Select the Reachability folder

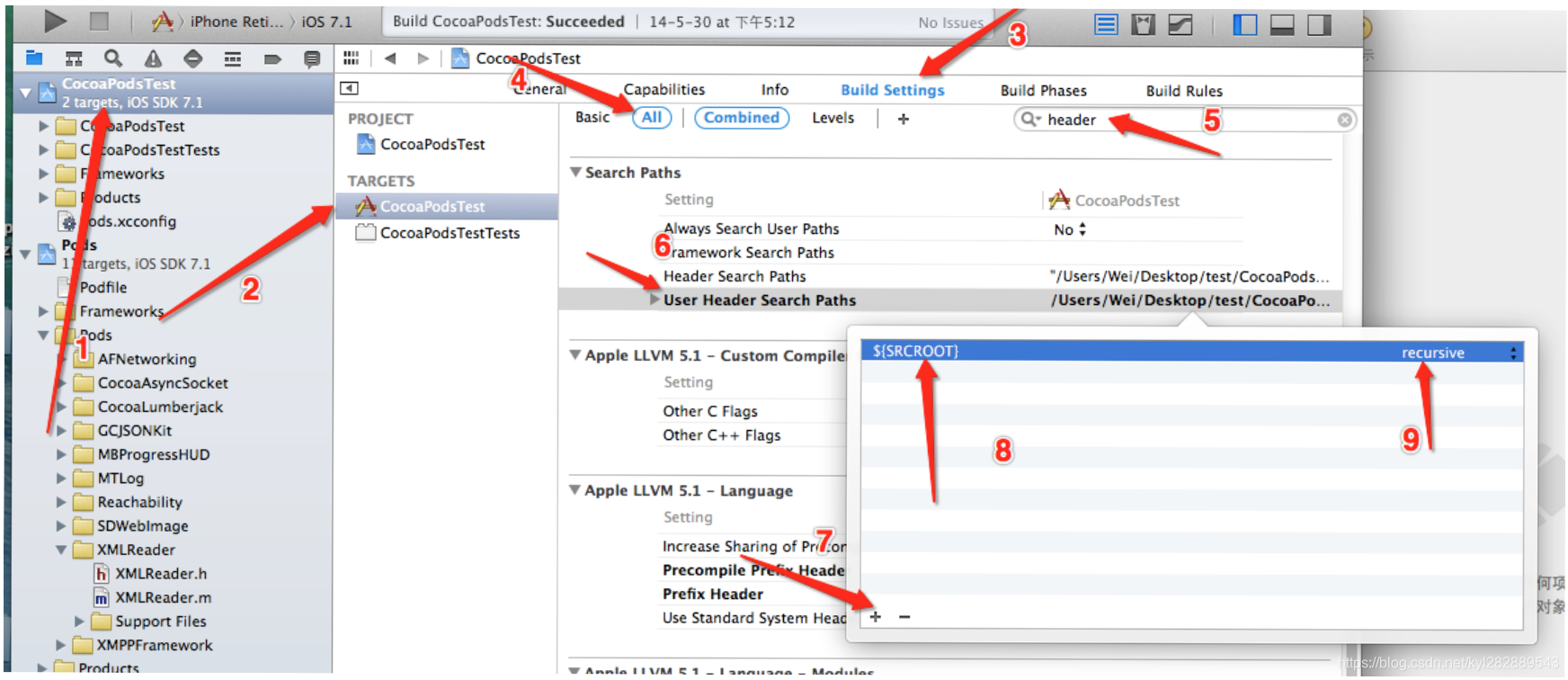click(x=128, y=502)
